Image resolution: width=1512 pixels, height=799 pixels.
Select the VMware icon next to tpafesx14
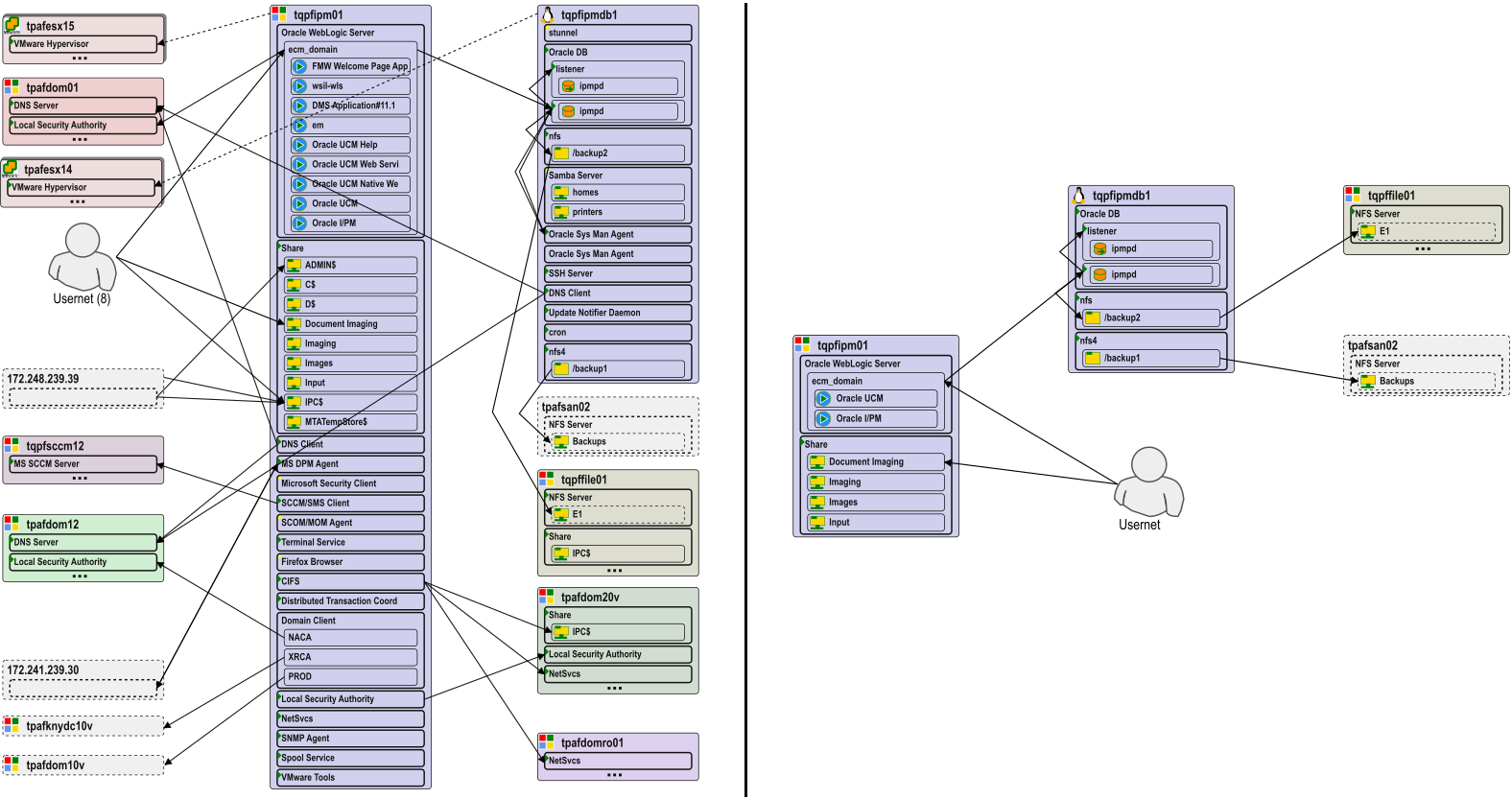click(10, 169)
